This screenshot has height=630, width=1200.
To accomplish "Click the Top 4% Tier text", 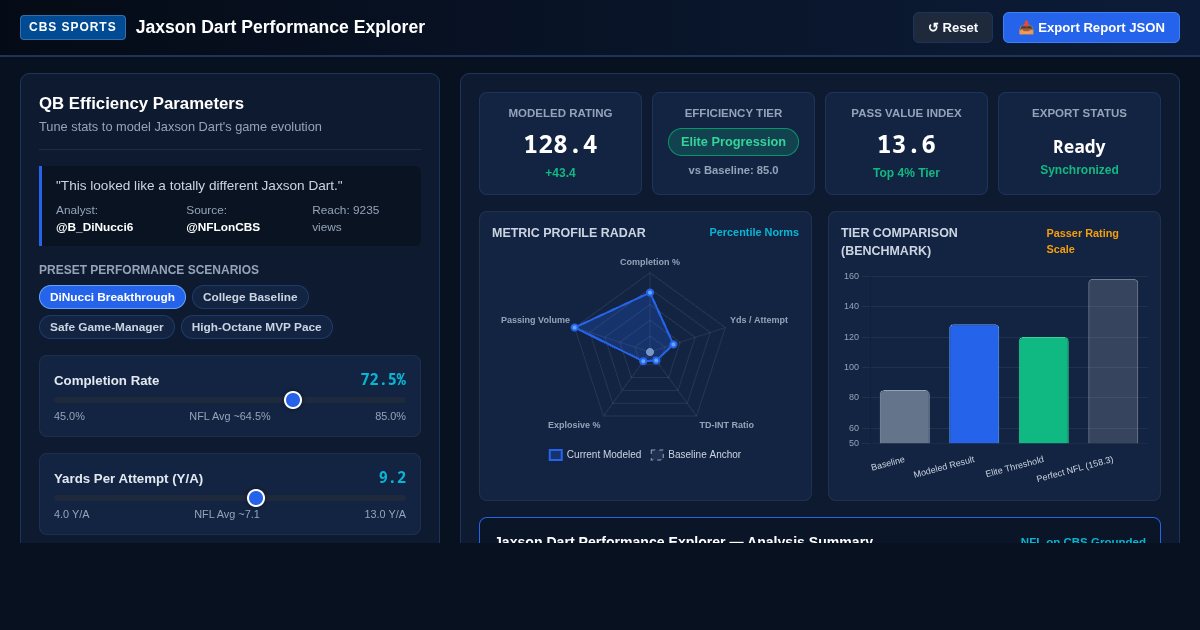I will click(906, 173).
